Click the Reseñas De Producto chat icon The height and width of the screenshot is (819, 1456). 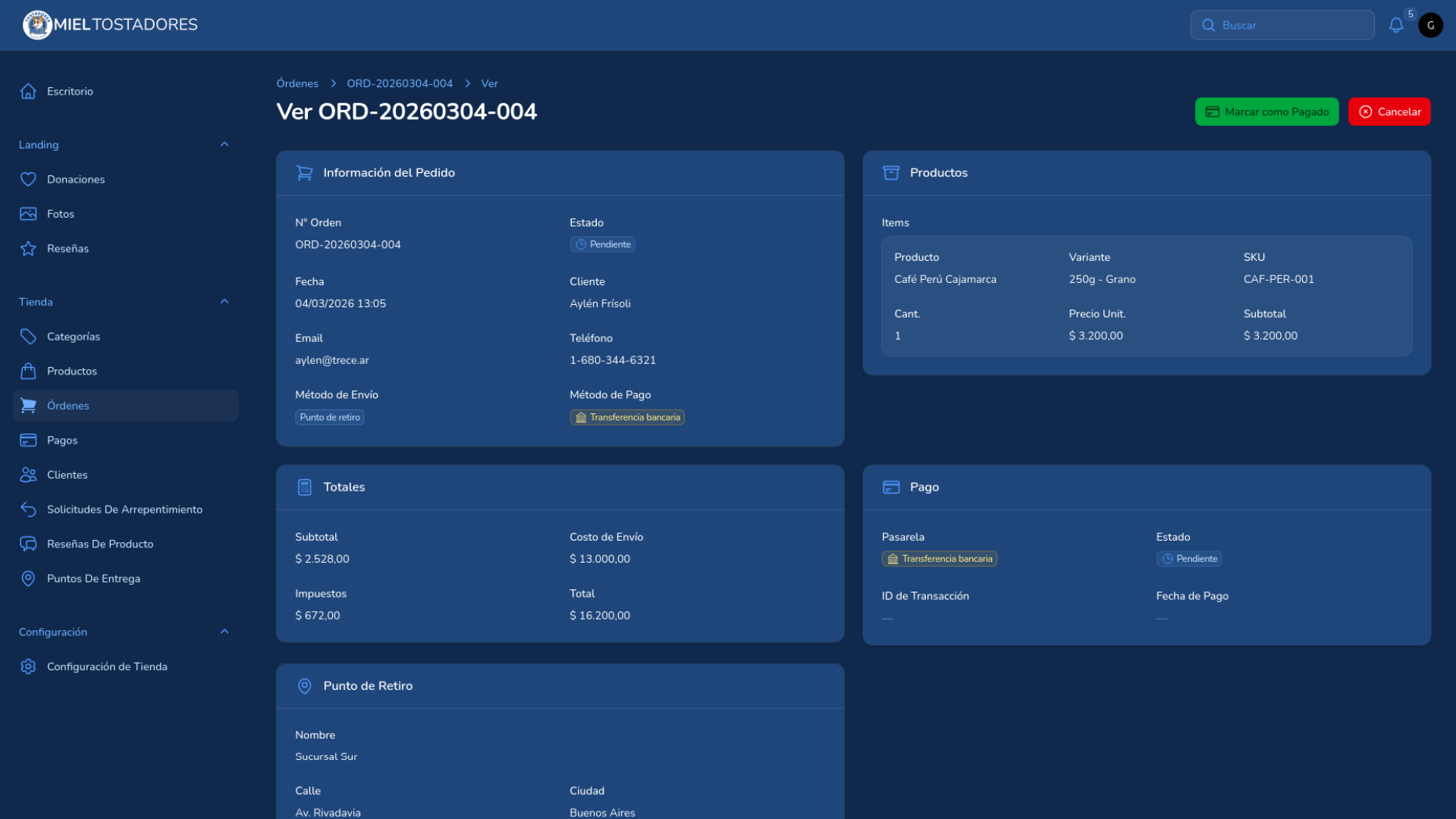click(x=28, y=544)
